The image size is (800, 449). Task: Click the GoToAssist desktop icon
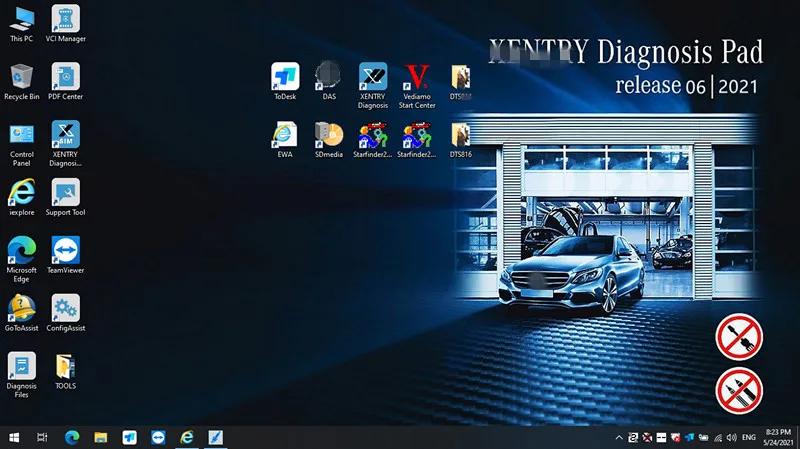(21, 313)
